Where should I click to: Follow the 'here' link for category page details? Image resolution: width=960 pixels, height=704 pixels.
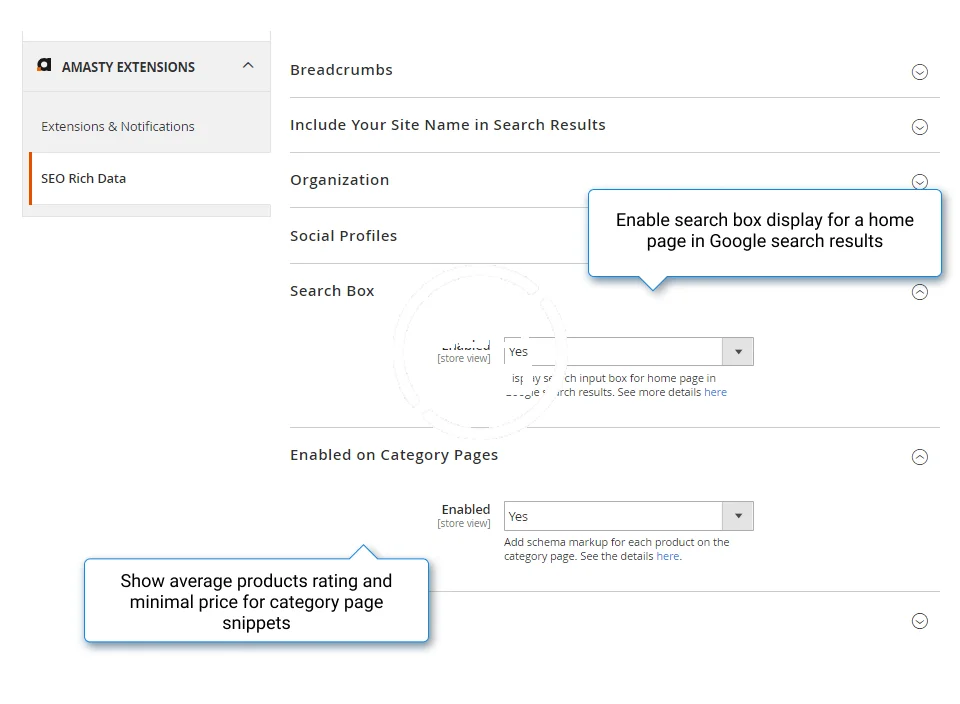(667, 557)
